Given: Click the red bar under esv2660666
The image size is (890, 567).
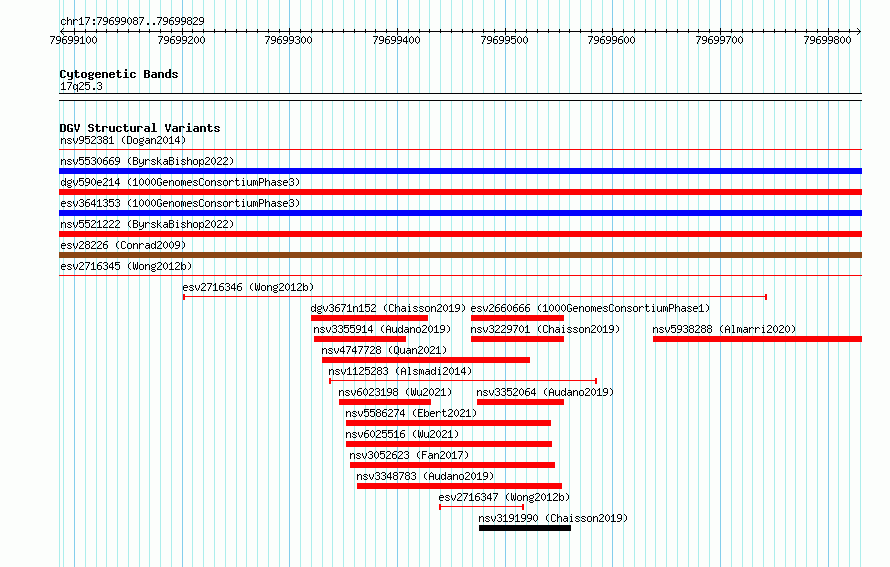Looking at the screenshot, I should (518, 318).
